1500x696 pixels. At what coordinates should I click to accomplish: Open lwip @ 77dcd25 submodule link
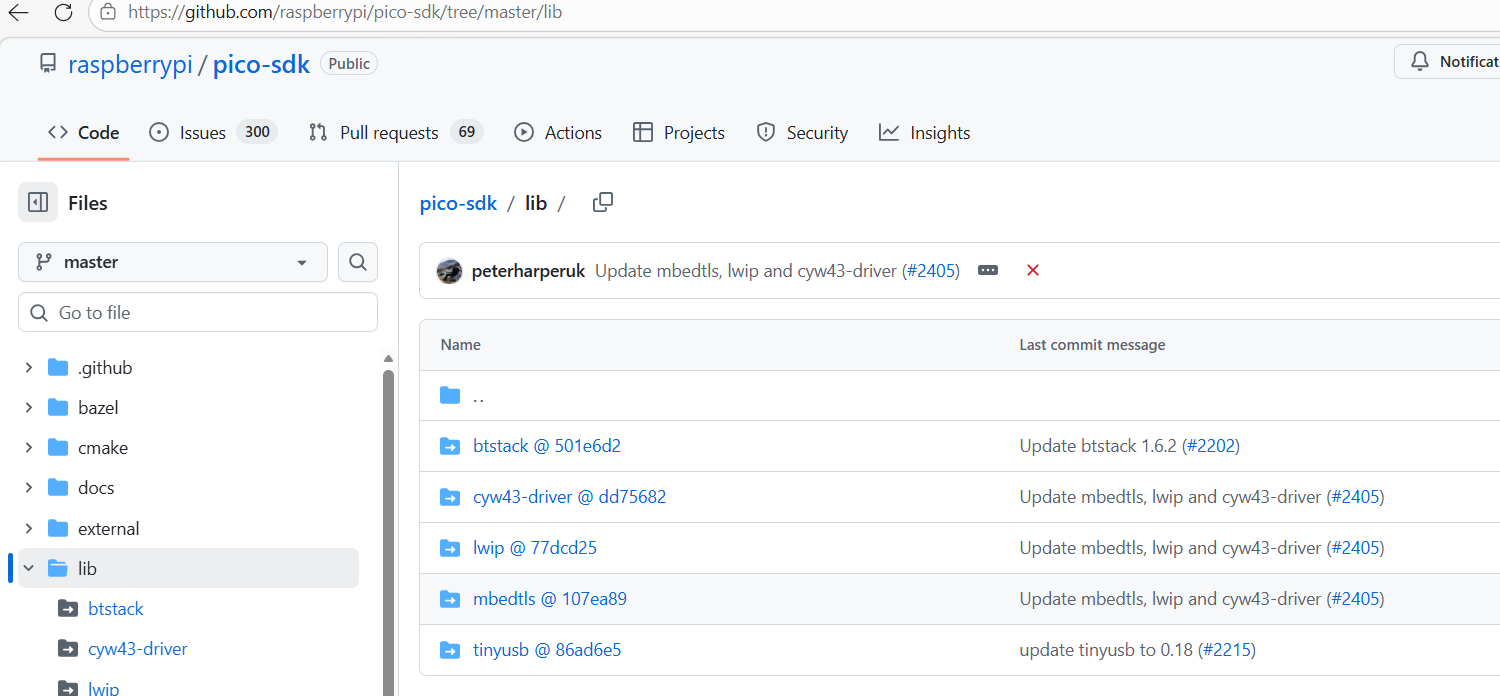click(x=535, y=548)
